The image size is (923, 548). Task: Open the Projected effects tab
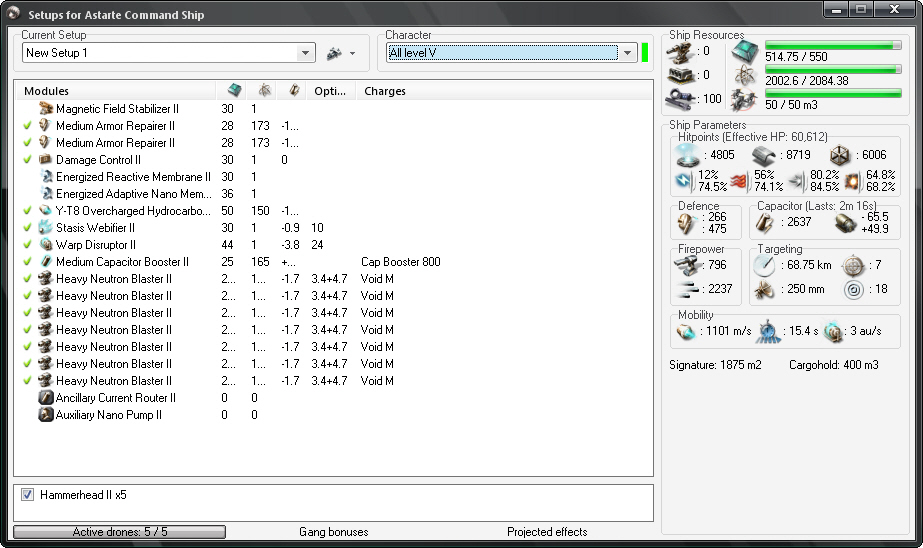pyautogui.click(x=547, y=532)
